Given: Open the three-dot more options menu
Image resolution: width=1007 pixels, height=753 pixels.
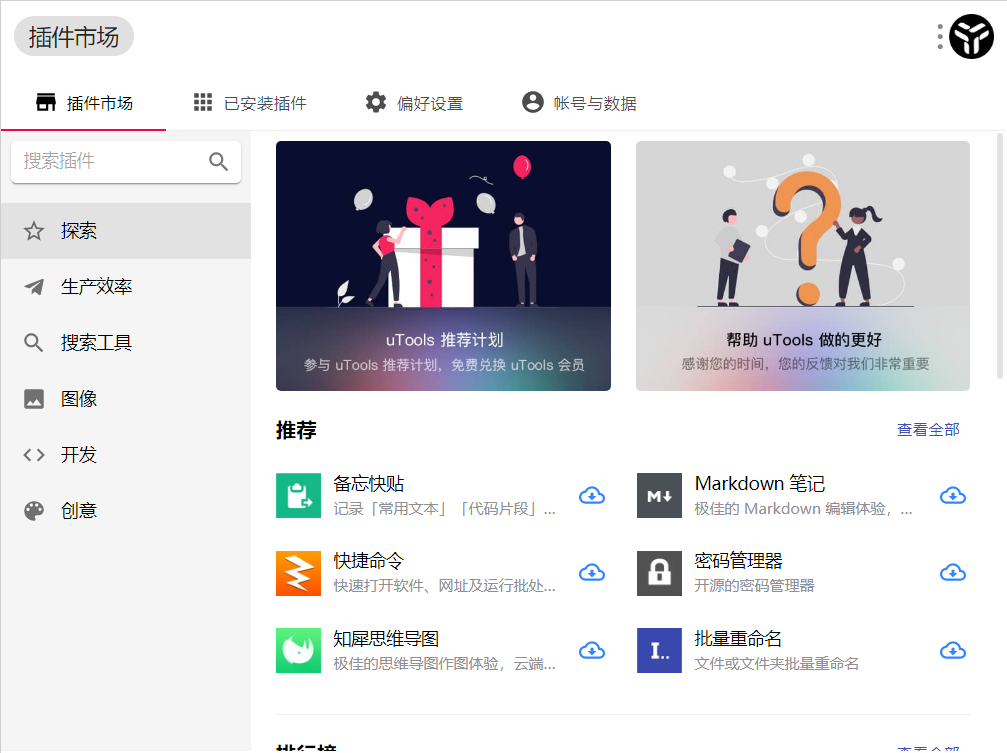Looking at the screenshot, I should pyautogui.click(x=940, y=37).
